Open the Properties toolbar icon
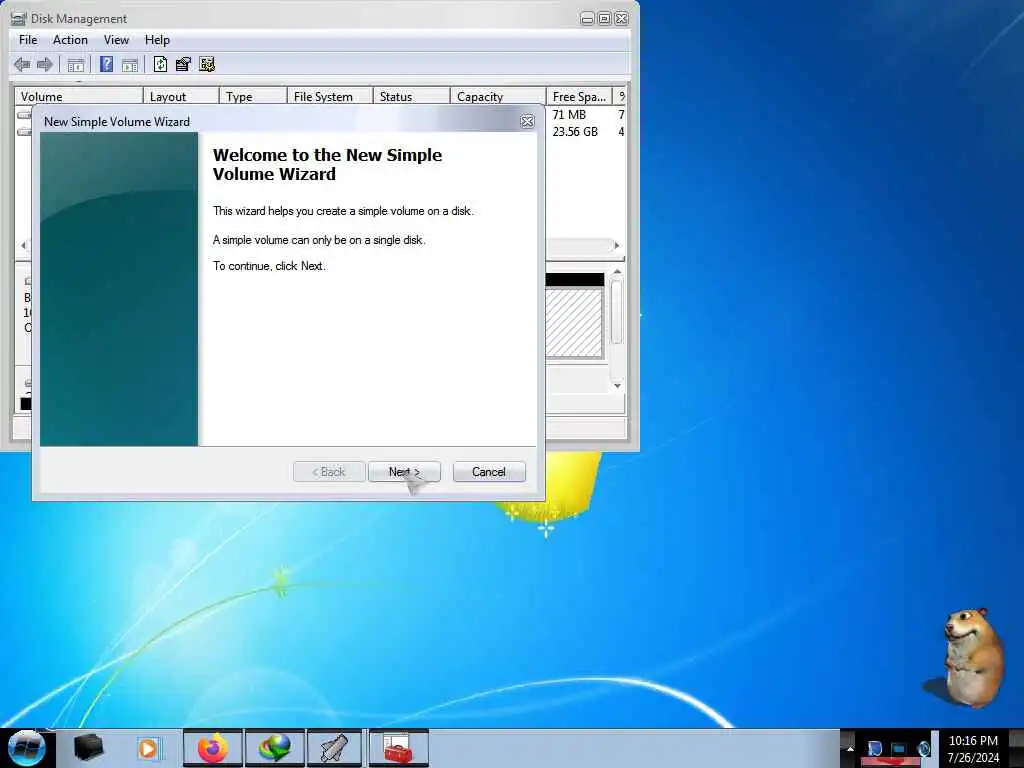 tap(183, 64)
